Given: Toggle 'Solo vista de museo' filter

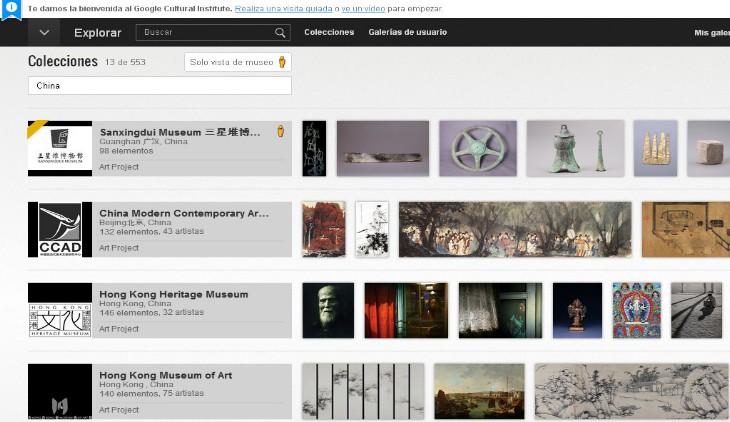Looking at the screenshot, I should [238, 62].
